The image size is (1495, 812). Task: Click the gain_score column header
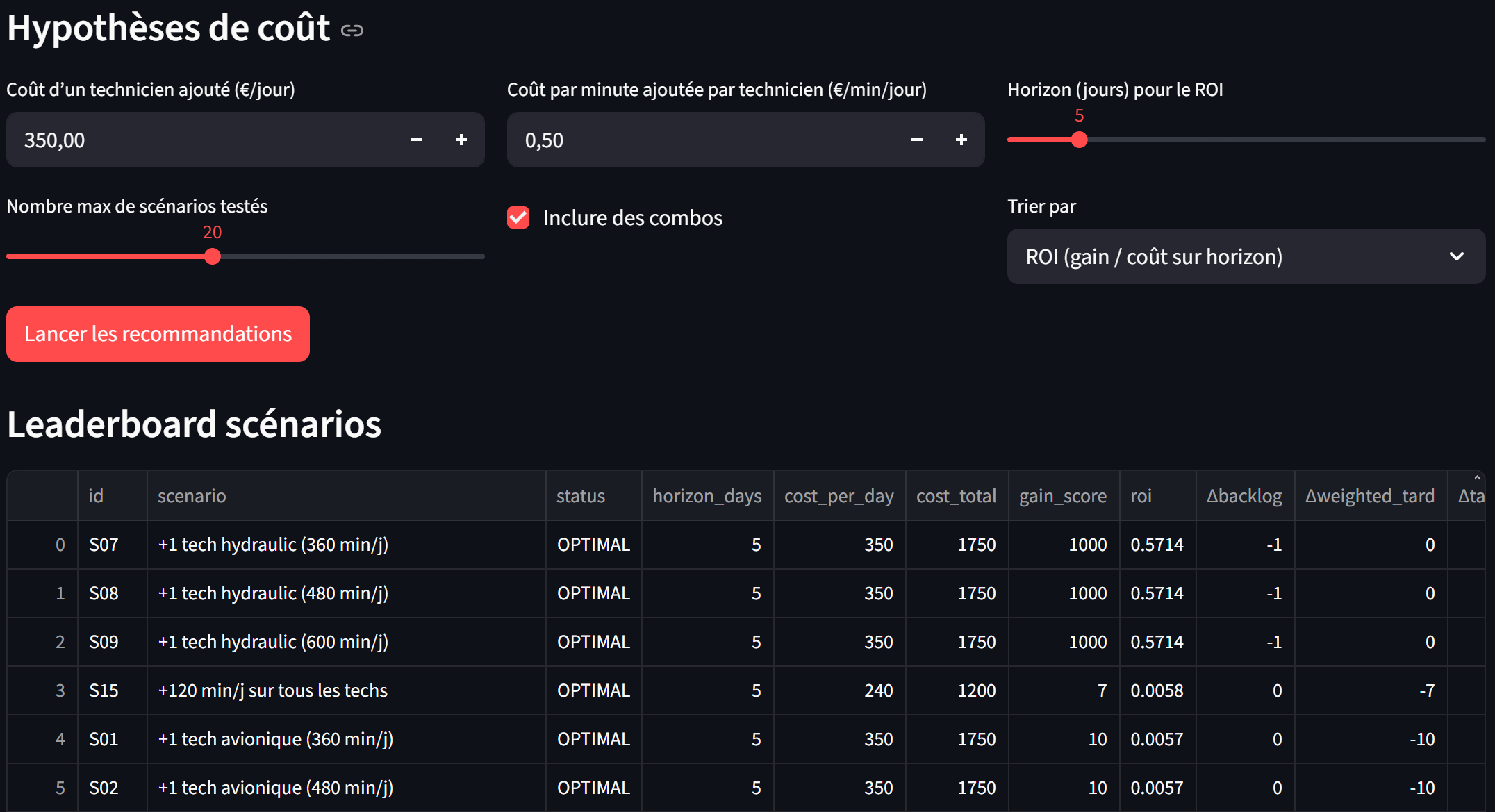1063,495
